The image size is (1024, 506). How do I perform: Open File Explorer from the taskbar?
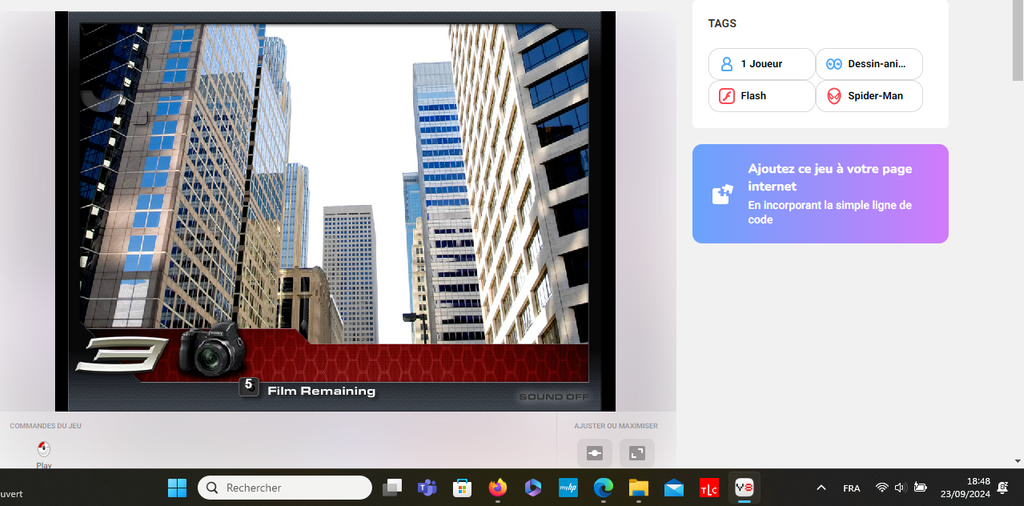pos(638,488)
